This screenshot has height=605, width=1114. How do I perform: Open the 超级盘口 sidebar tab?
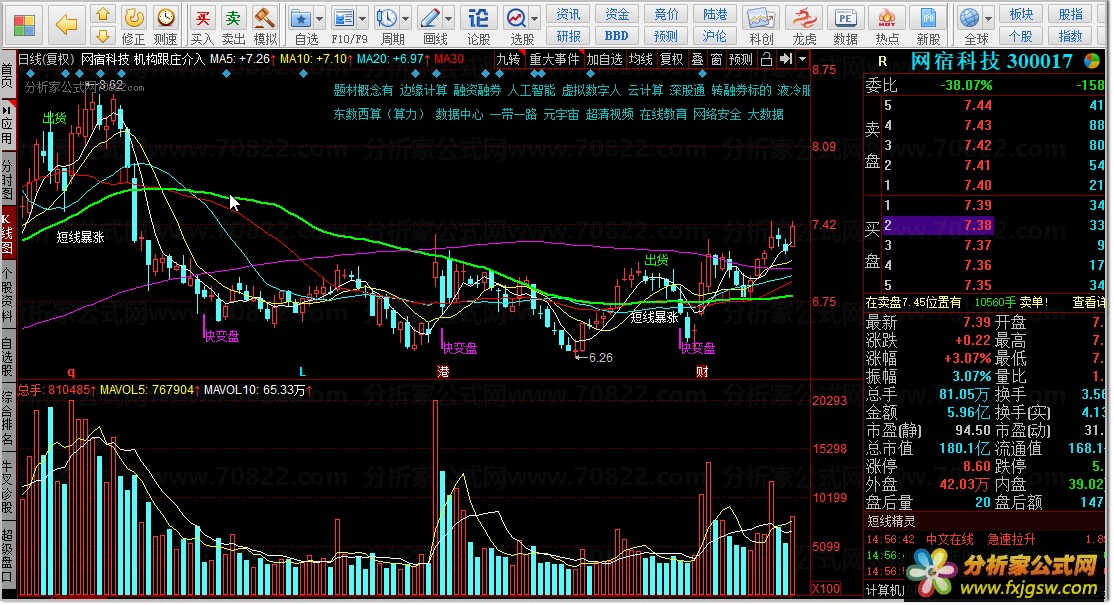click(x=7, y=555)
